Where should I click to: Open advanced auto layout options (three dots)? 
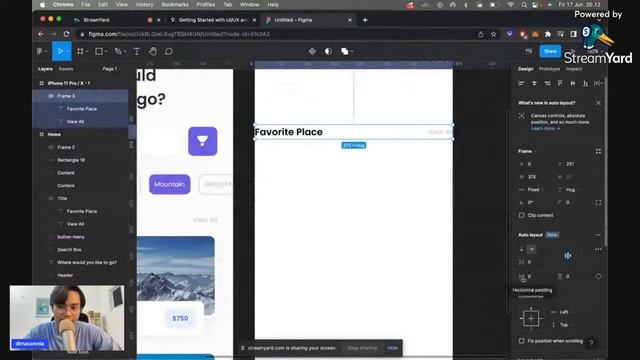598,249
